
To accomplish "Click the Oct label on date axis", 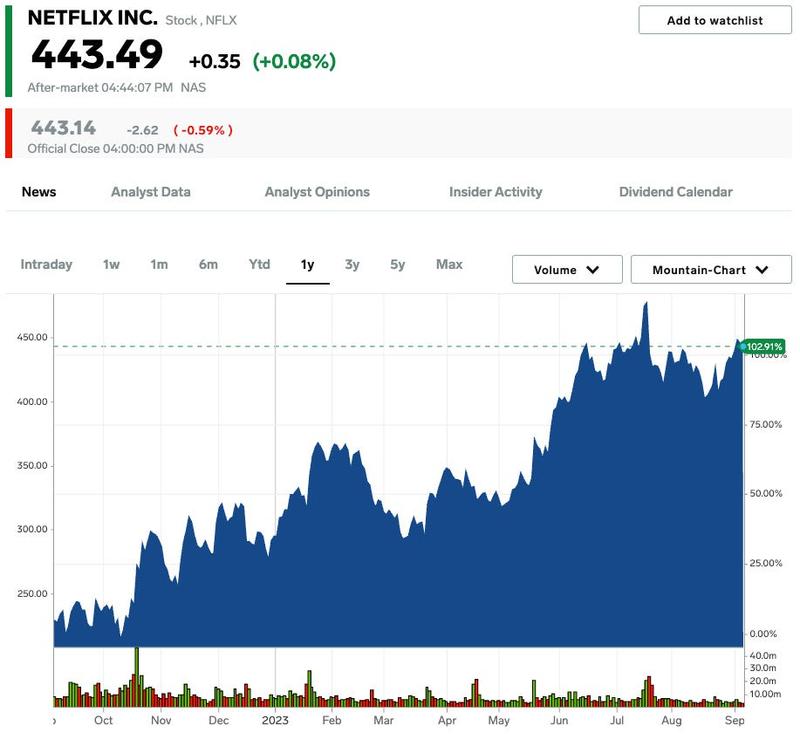I will 103,720.
